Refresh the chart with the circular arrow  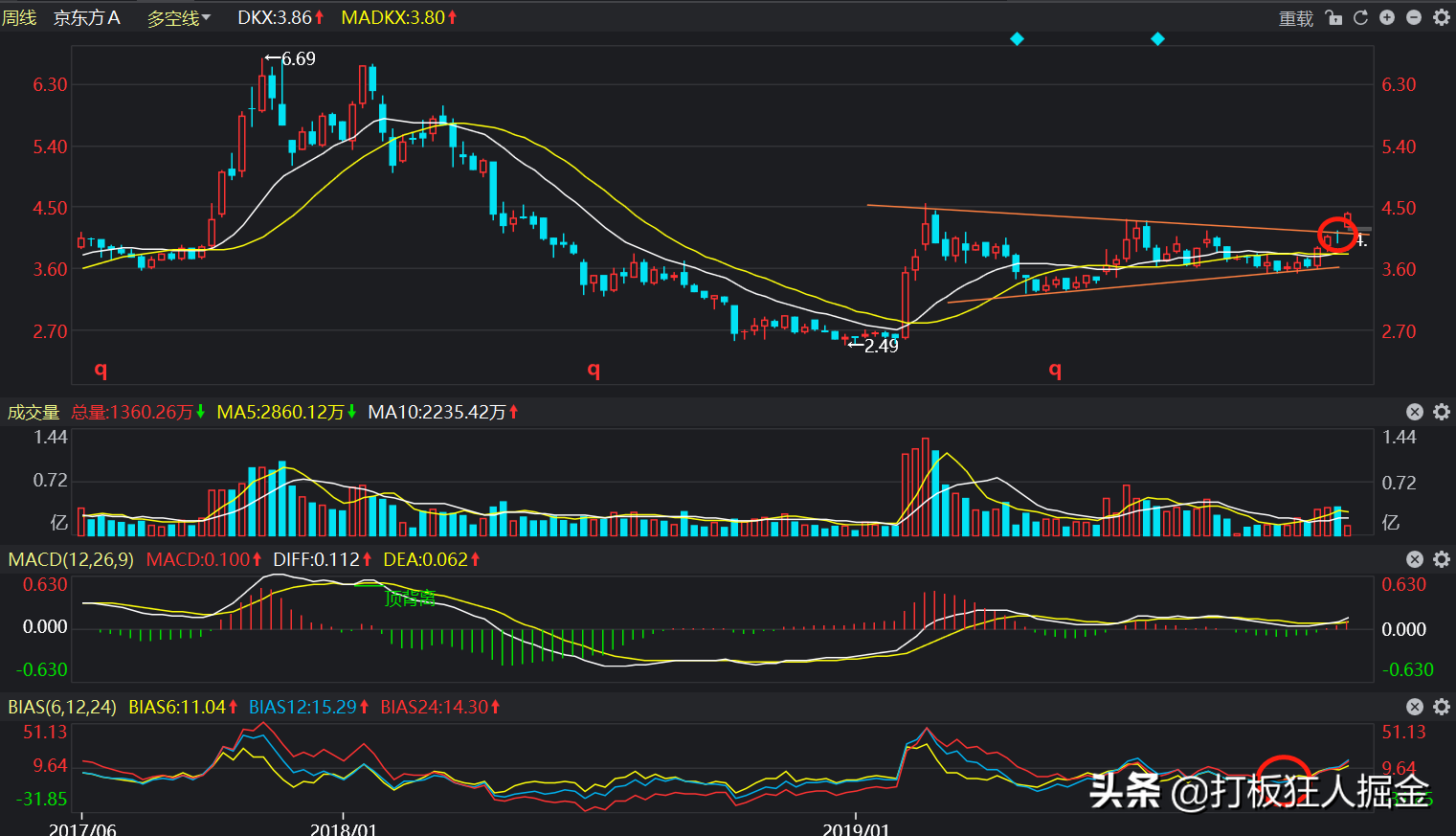(1360, 17)
